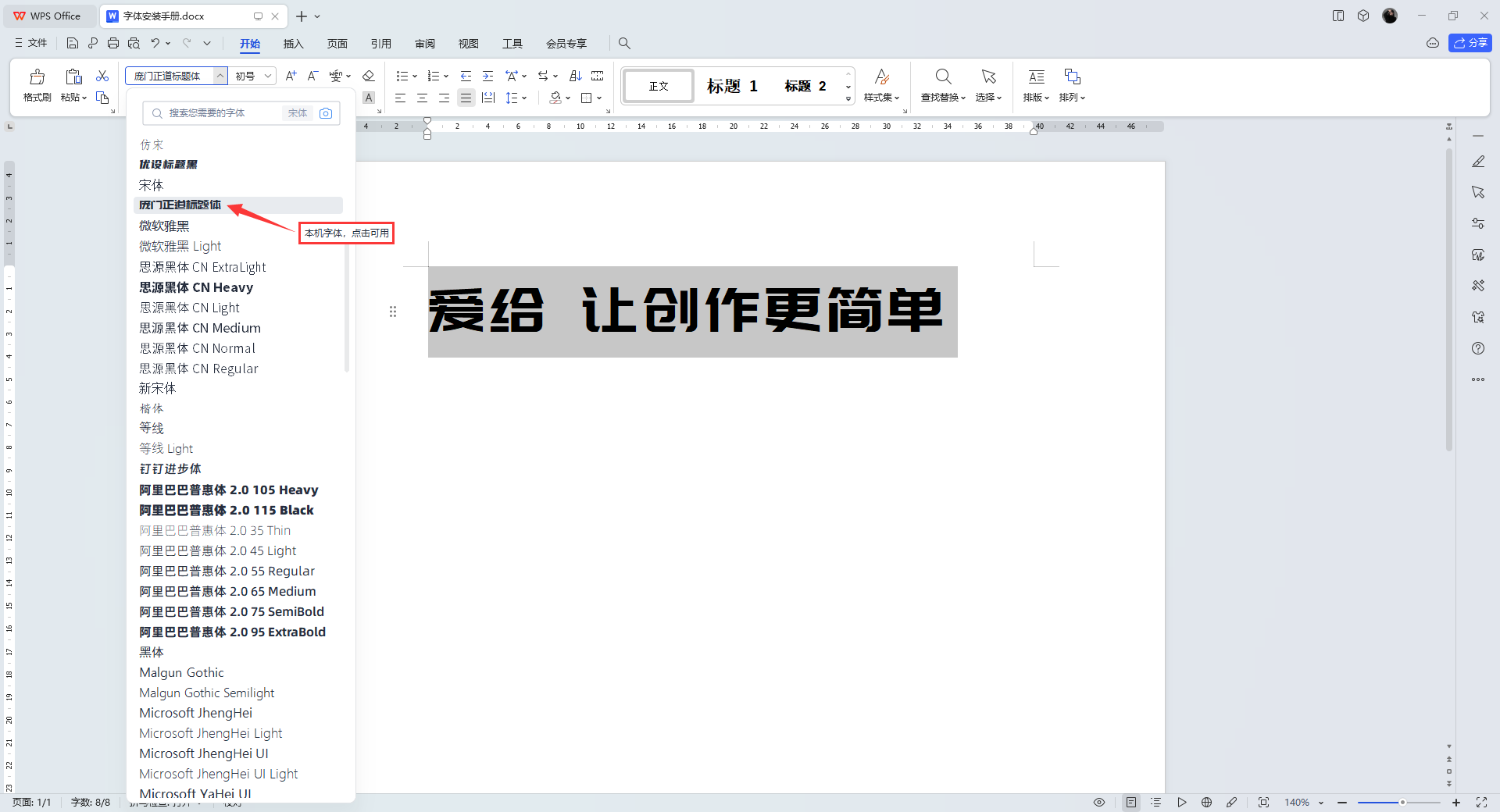The image size is (1500, 812).
Task: Open the borders dropdown arrow
Action: coord(599,98)
